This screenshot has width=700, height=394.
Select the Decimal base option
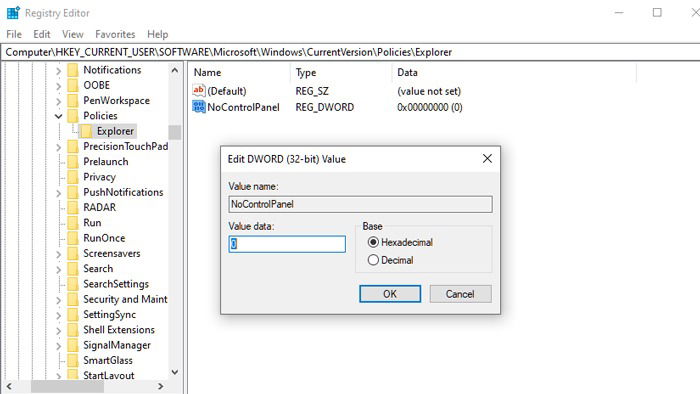[x=373, y=260]
